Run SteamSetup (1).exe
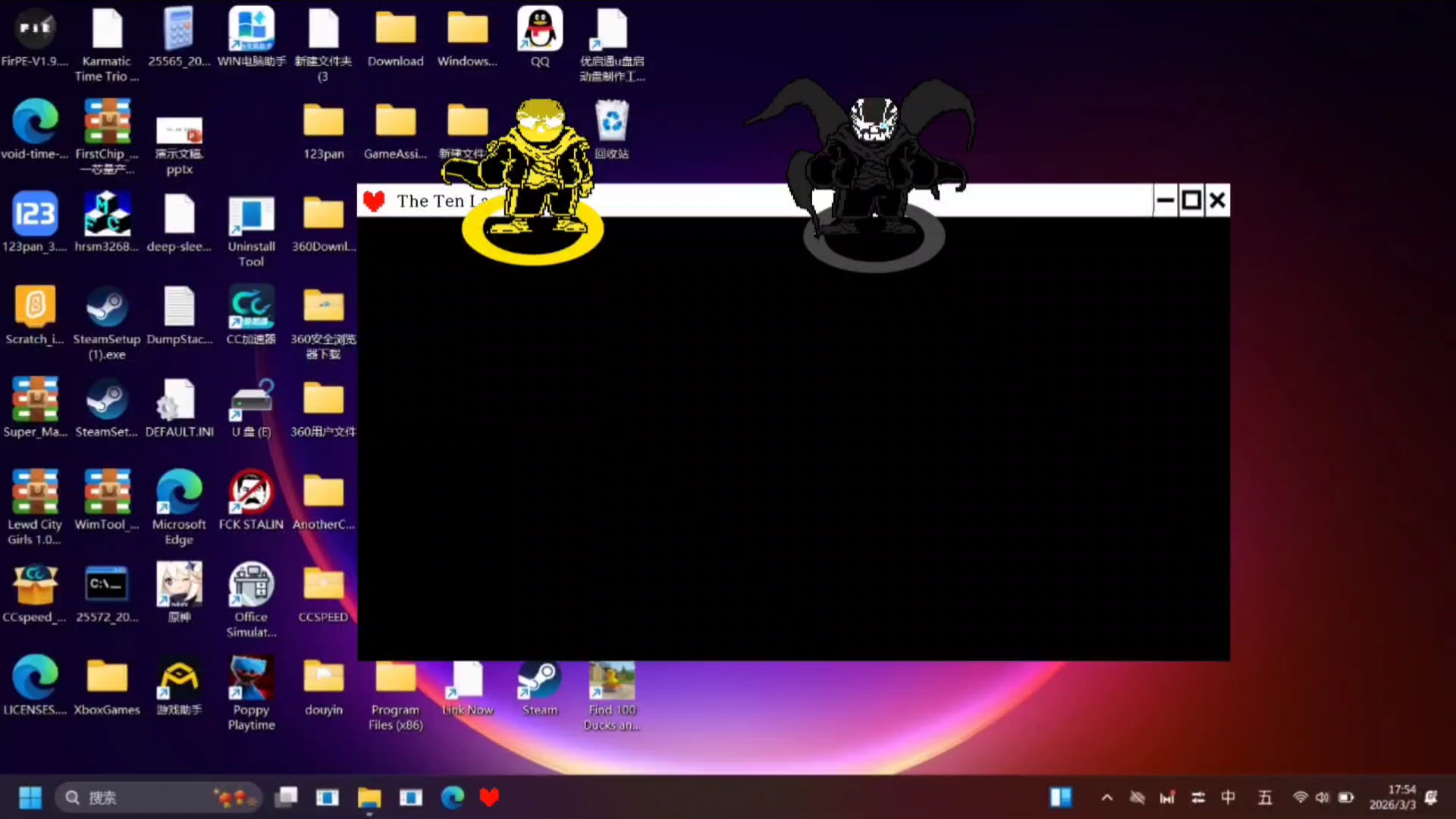Viewport: 1456px width, 819px height. coord(107,306)
